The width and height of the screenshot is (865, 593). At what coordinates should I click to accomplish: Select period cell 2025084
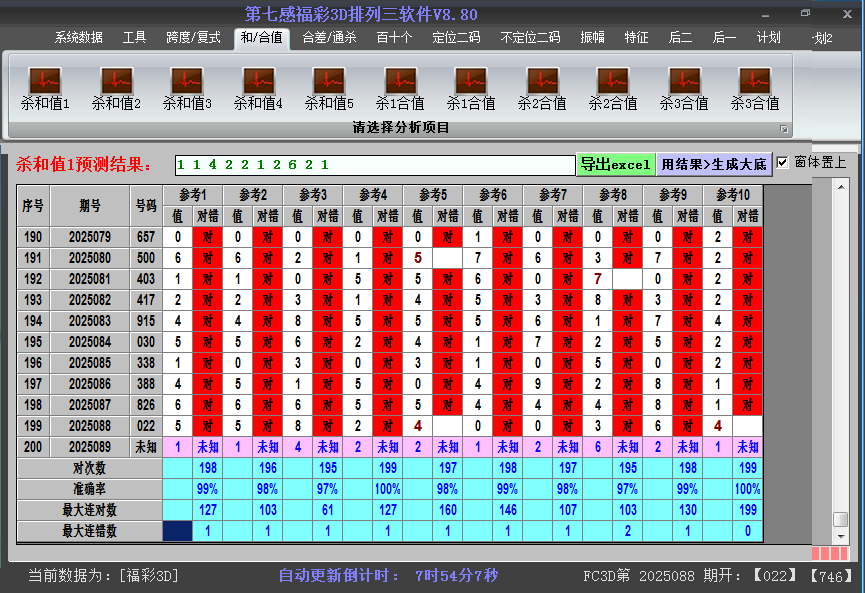click(x=90, y=342)
